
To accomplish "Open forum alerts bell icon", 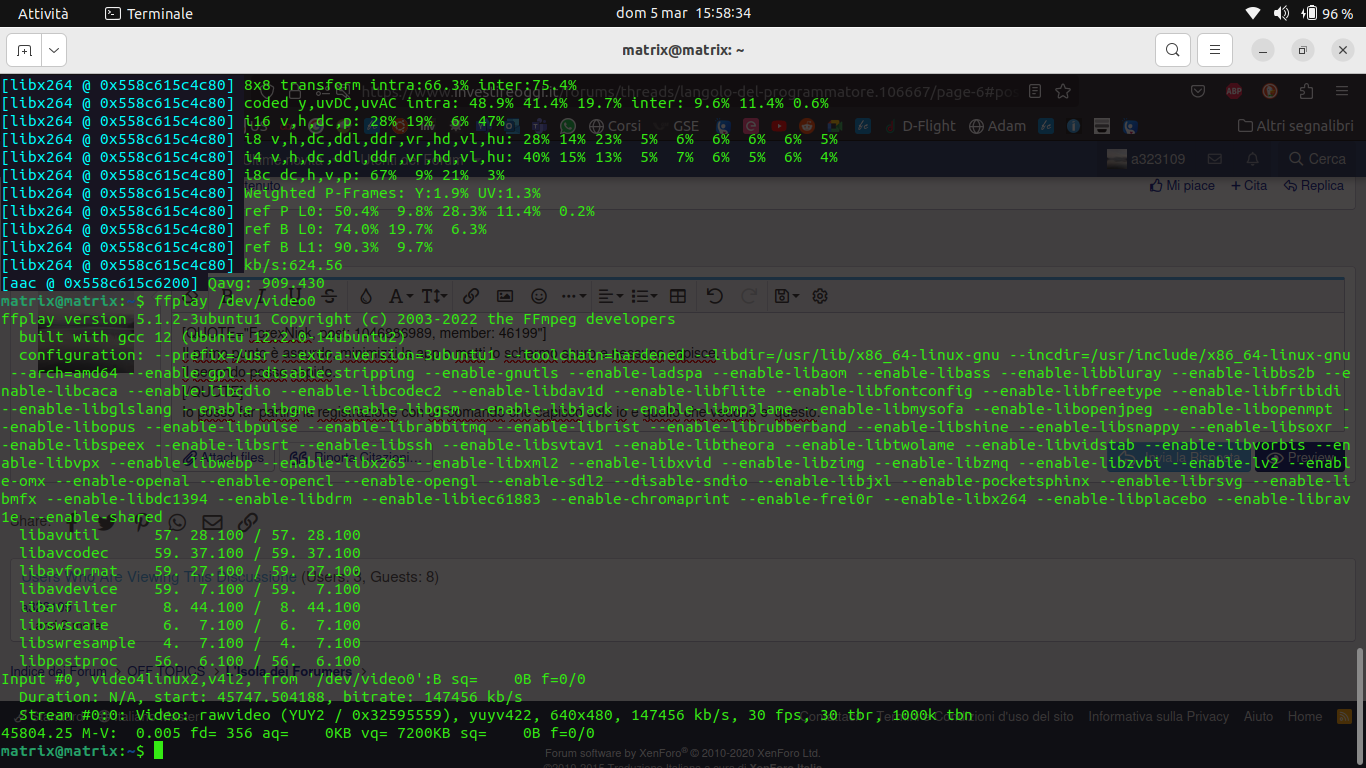I will click(1252, 159).
